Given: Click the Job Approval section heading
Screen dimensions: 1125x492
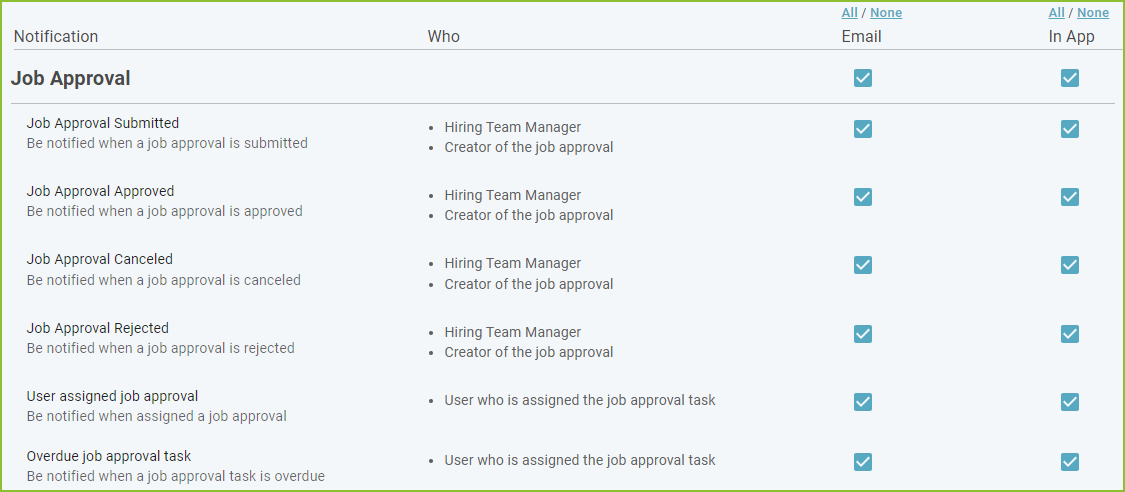Looking at the screenshot, I should click(x=70, y=79).
